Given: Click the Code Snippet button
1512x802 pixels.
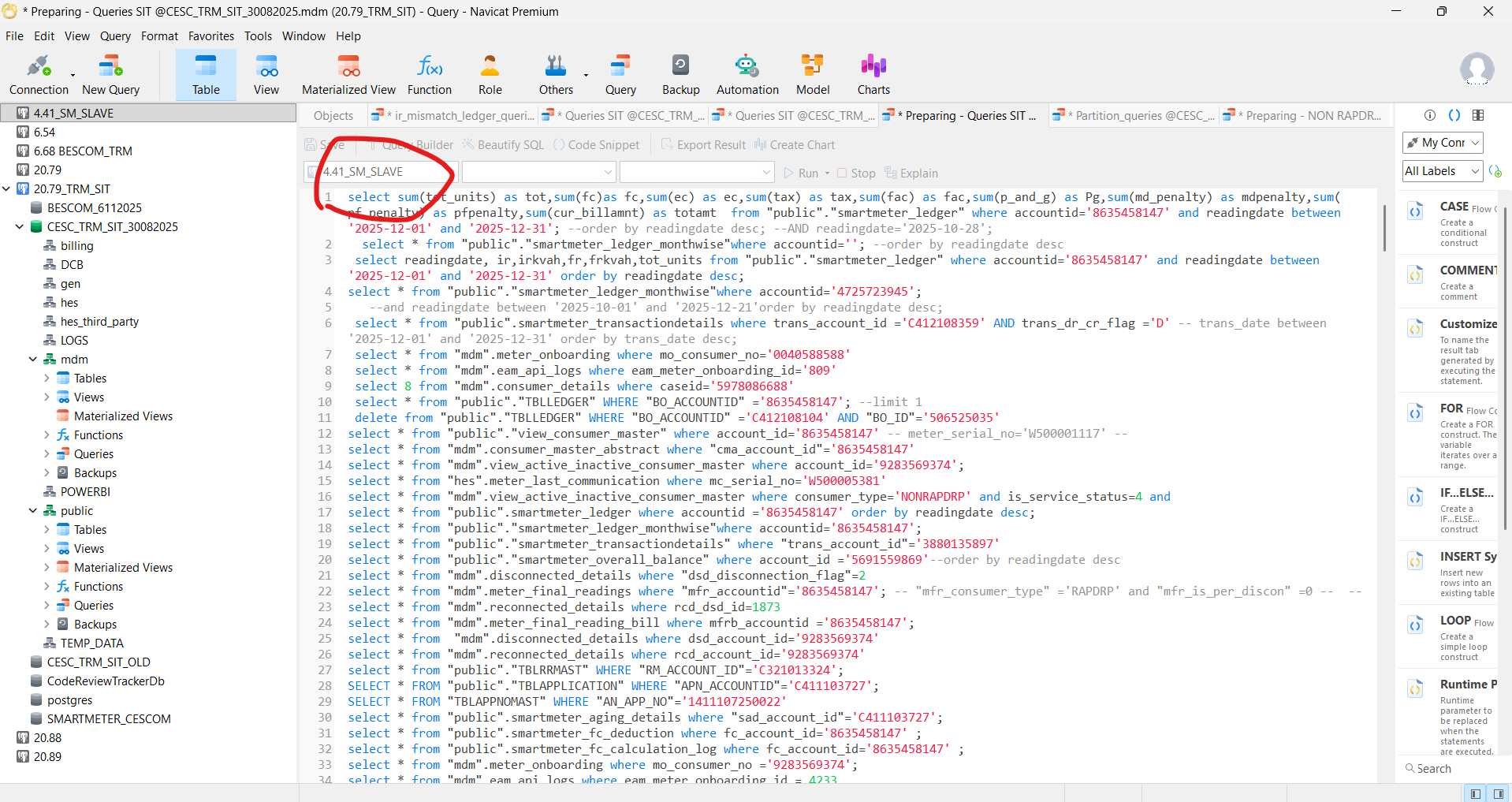Looking at the screenshot, I should (596, 145).
